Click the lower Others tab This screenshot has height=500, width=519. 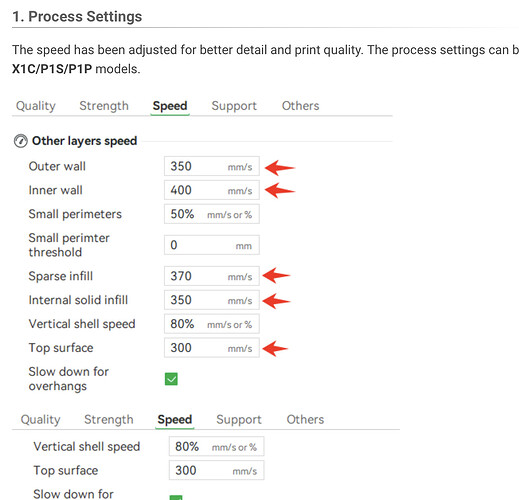pyautogui.click(x=305, y=420)
